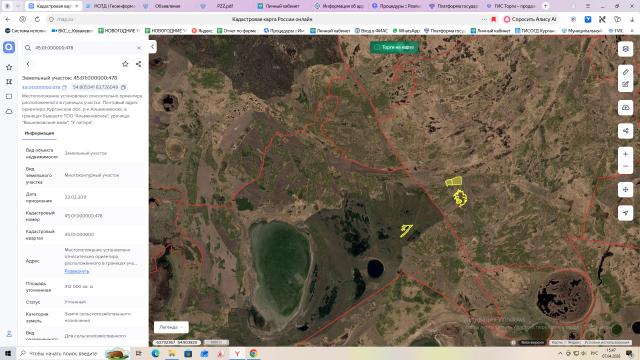Click the red bookmark icon in address bar
640x360 pixels.
click(493, 19)
